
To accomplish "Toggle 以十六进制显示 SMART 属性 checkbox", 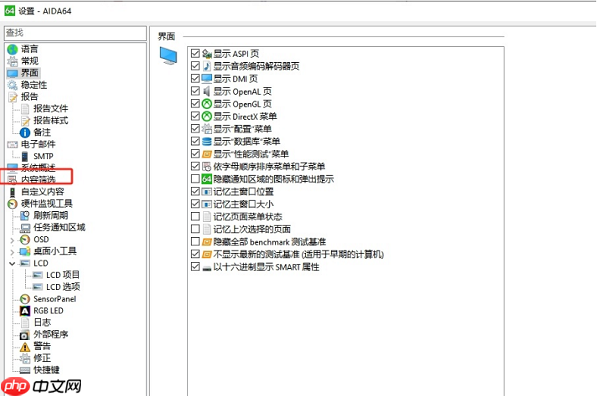I will (x=195, y=267).
